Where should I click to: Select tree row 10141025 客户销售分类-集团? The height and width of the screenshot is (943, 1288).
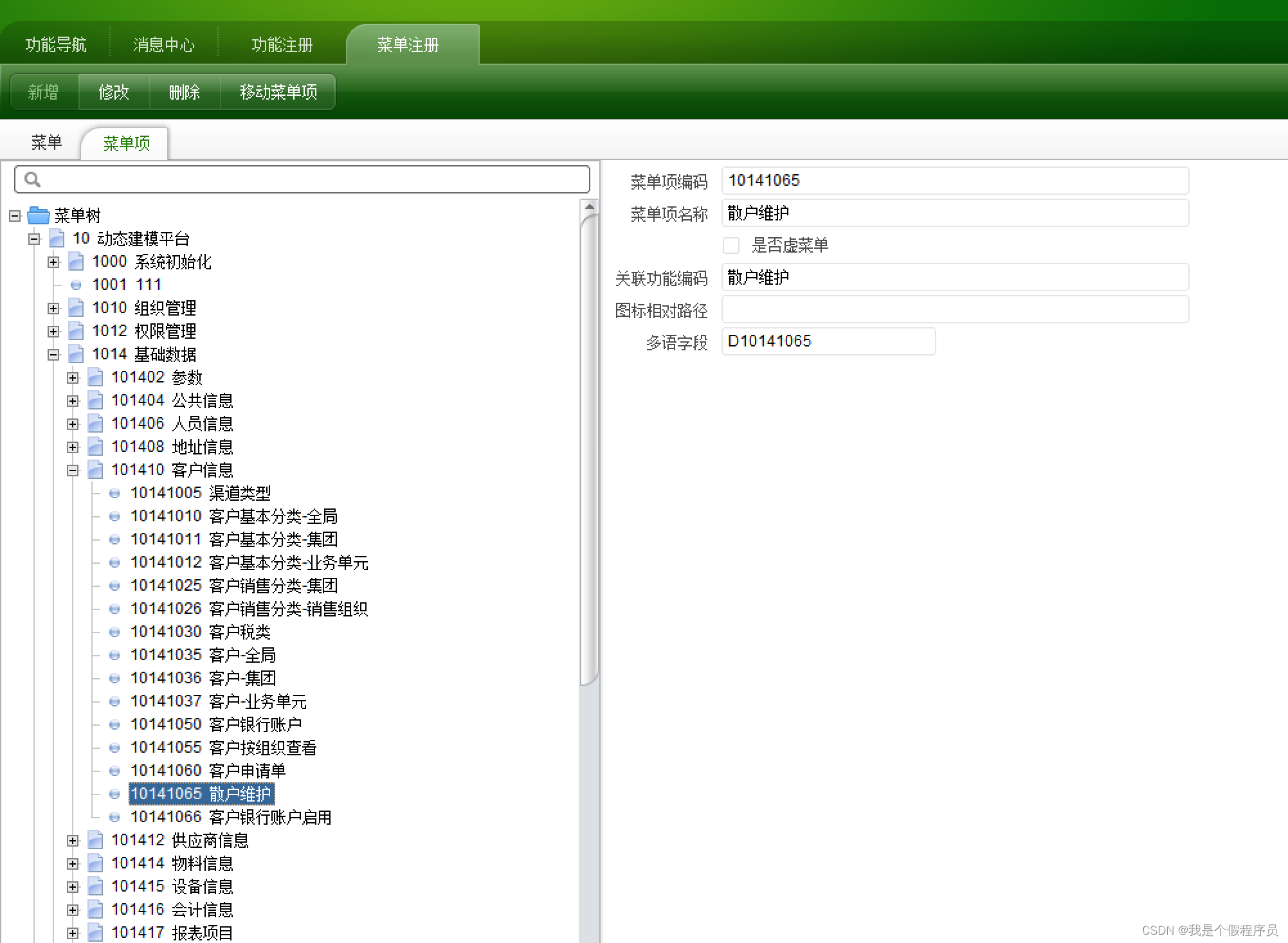(234, 586)
